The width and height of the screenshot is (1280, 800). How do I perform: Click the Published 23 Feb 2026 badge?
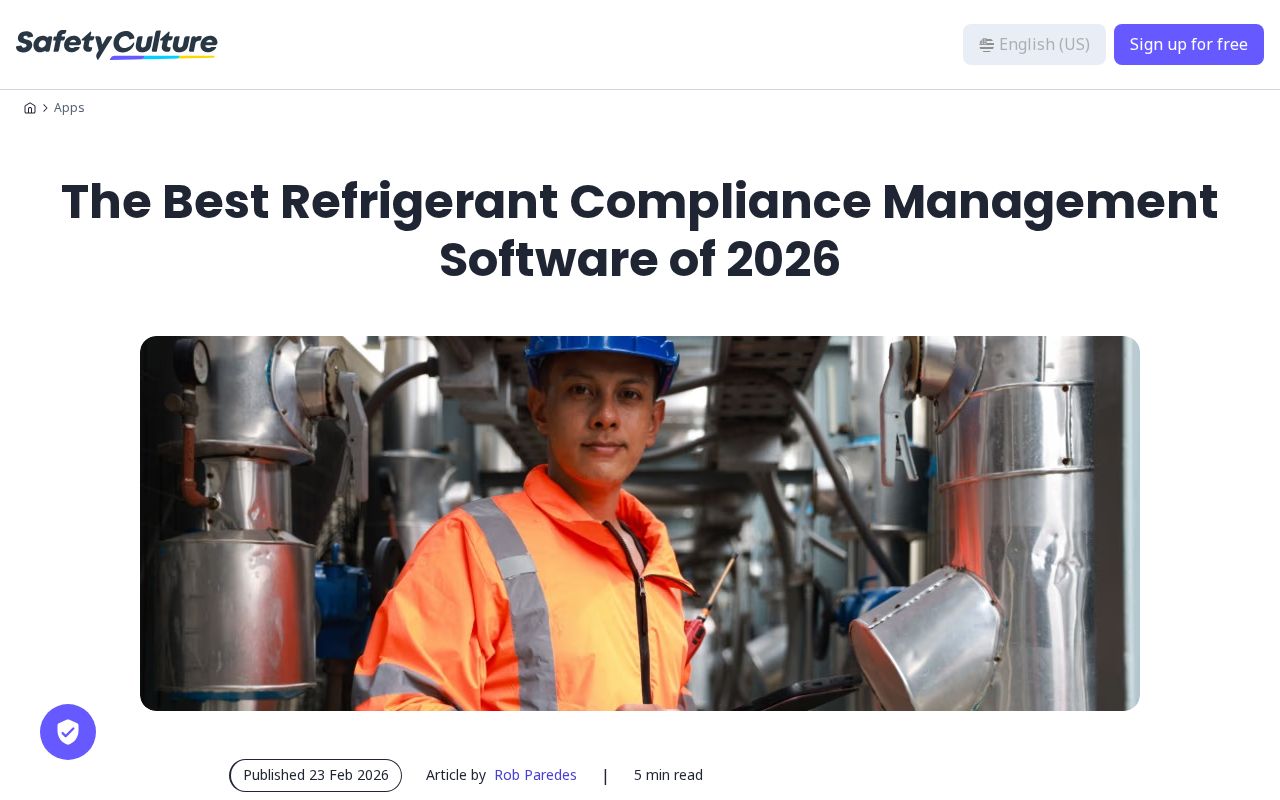click(x=315, y=775)
